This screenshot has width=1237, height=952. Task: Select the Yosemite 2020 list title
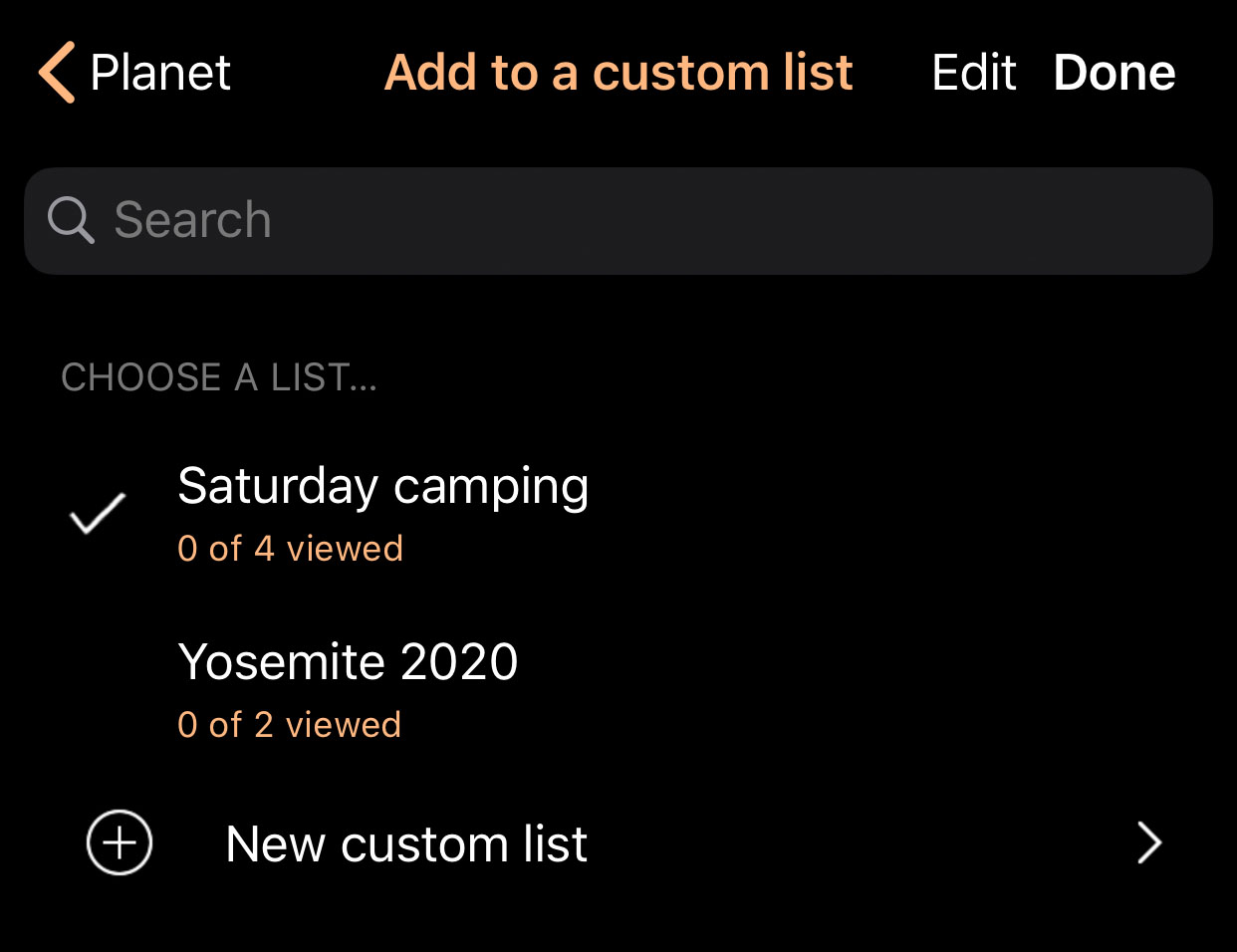tap(349, 662)
